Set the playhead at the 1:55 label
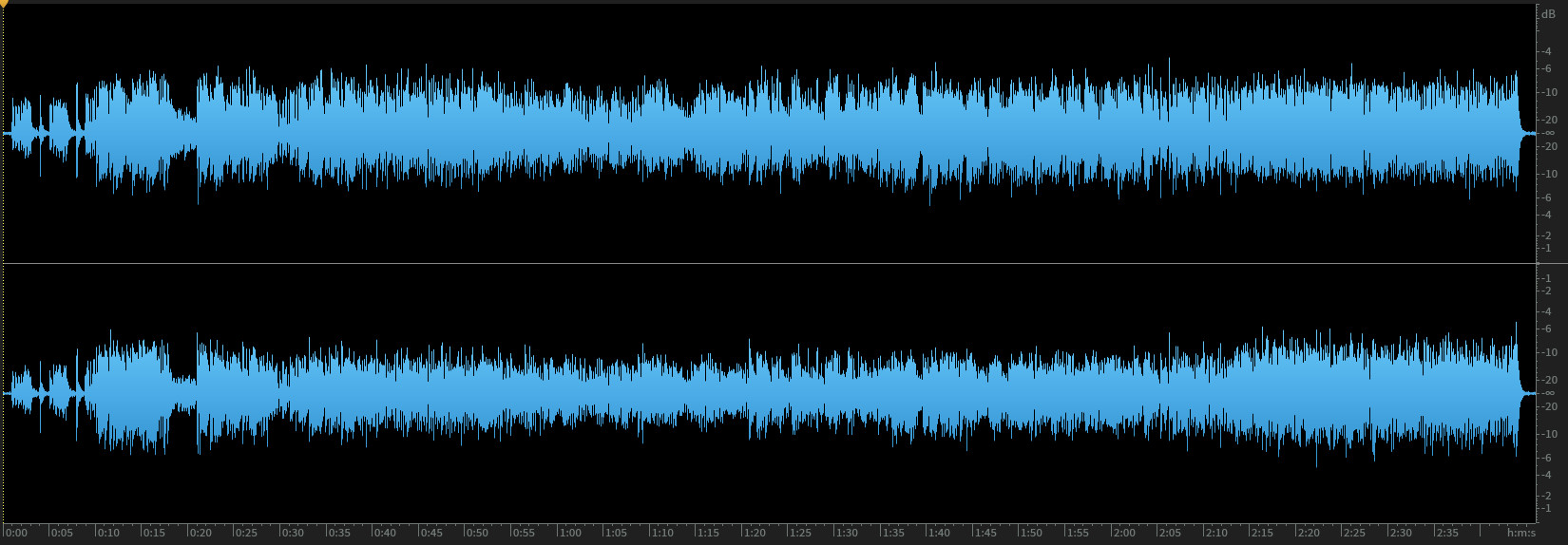 pos(1078,533)
